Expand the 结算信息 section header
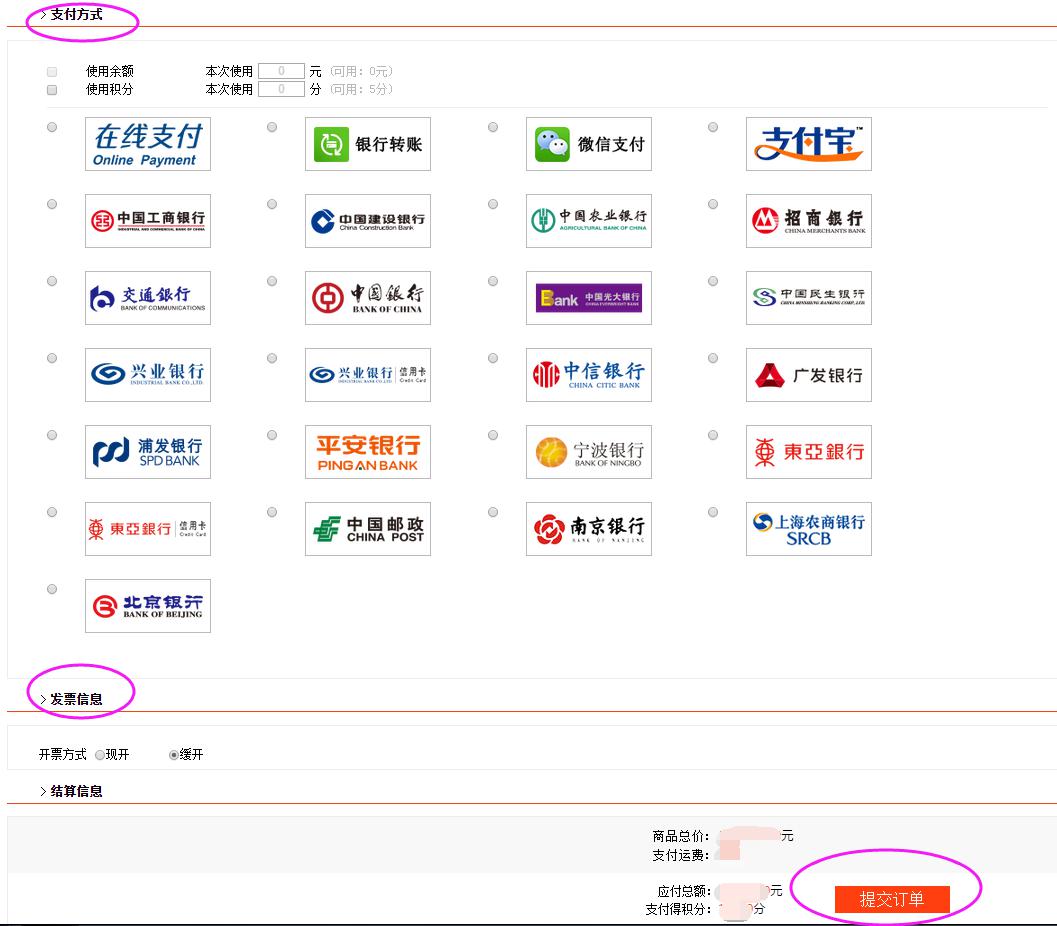1057x926 pixels. pyautogui.click(x=71, y=791)
